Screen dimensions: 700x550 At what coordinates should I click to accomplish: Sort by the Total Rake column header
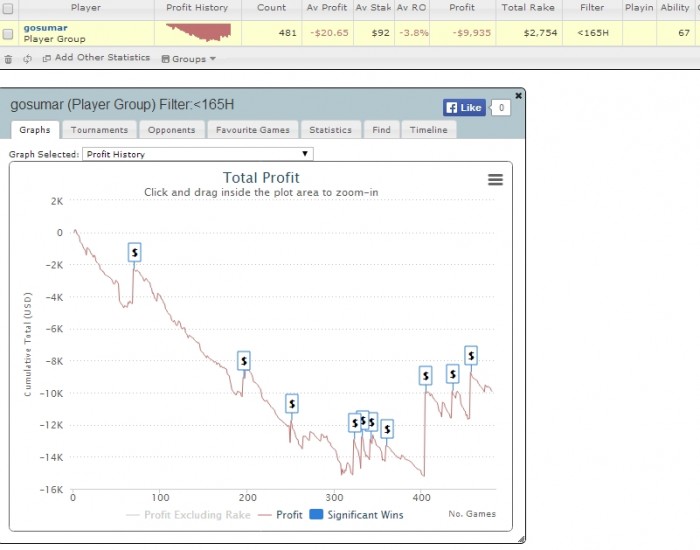528,8
